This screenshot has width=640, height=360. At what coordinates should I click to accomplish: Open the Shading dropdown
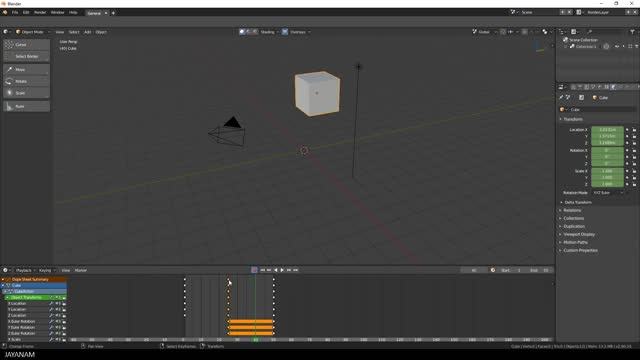pyautogui.click(x=269, y=32)
